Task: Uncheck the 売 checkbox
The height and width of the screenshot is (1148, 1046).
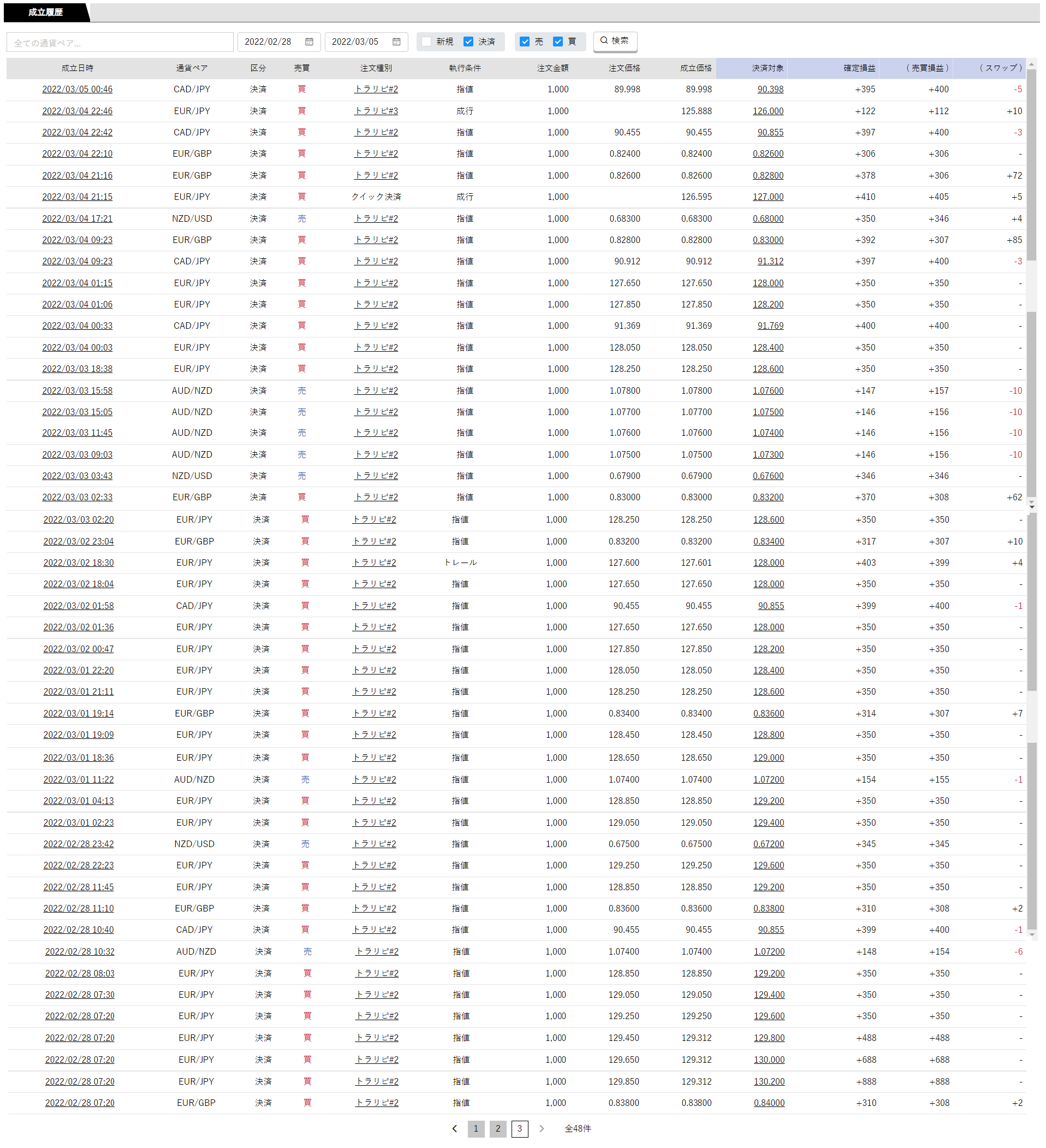Action: 525,42
